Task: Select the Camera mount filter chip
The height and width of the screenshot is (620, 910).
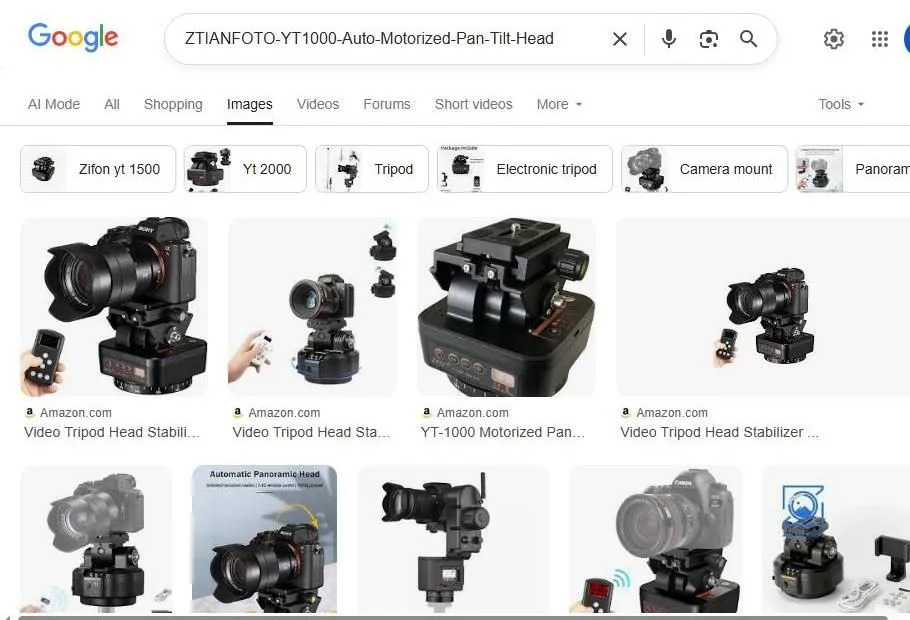Action: coord(704,168)
